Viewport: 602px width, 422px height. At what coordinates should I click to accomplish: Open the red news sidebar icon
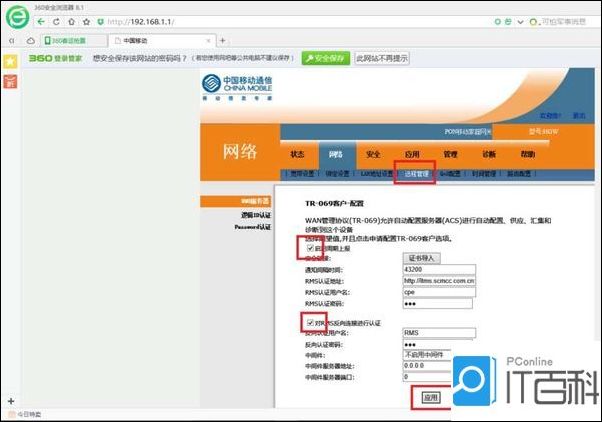(10, 81)
